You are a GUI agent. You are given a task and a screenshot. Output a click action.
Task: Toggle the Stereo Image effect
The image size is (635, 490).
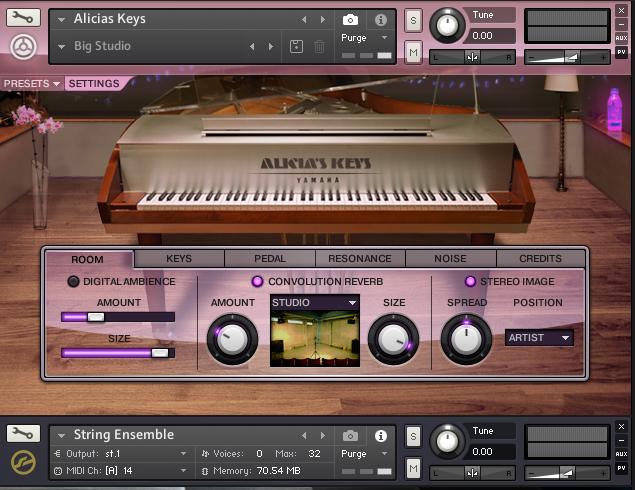470,281
